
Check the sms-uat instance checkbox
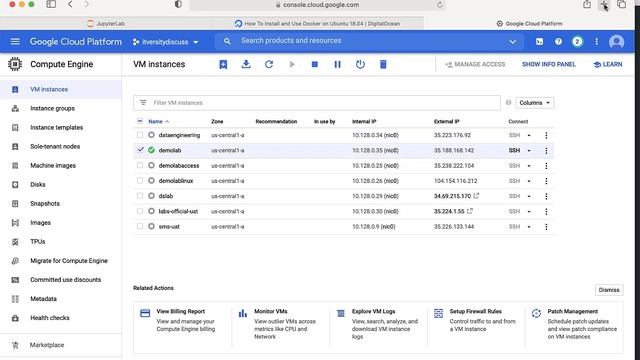tap(140, 226)
